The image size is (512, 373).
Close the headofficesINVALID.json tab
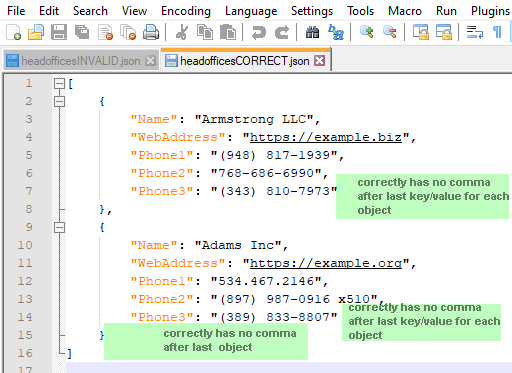pos(151,61)
